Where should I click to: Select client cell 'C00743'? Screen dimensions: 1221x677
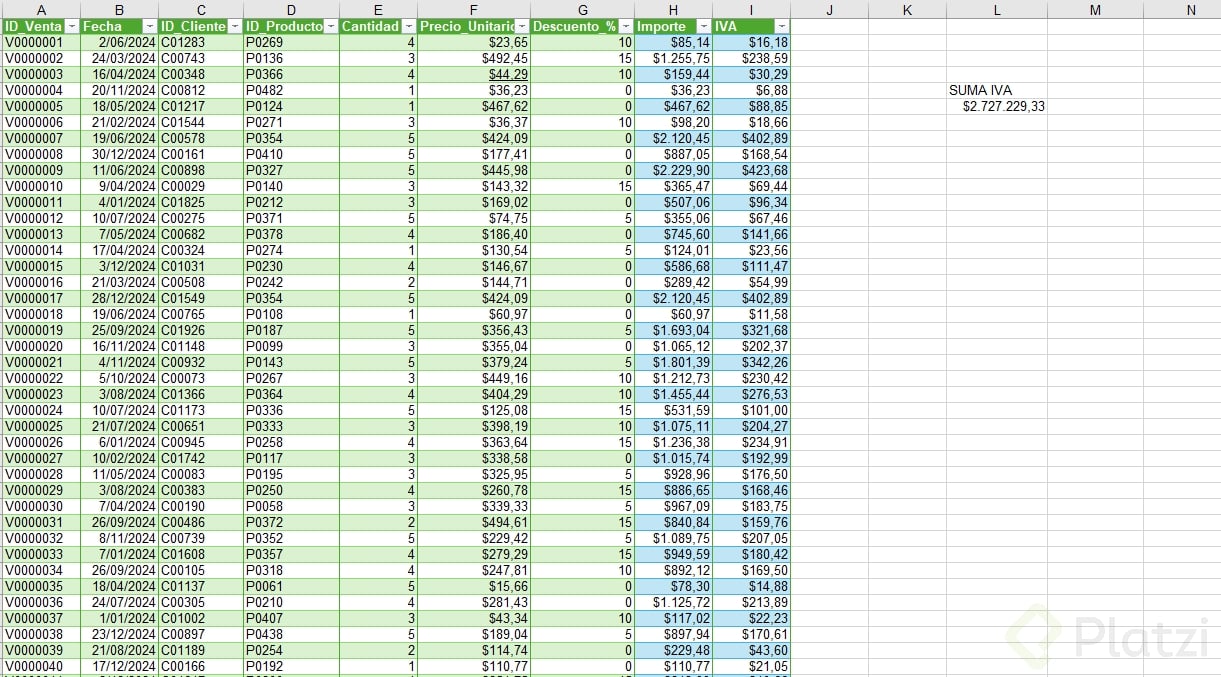200,58
